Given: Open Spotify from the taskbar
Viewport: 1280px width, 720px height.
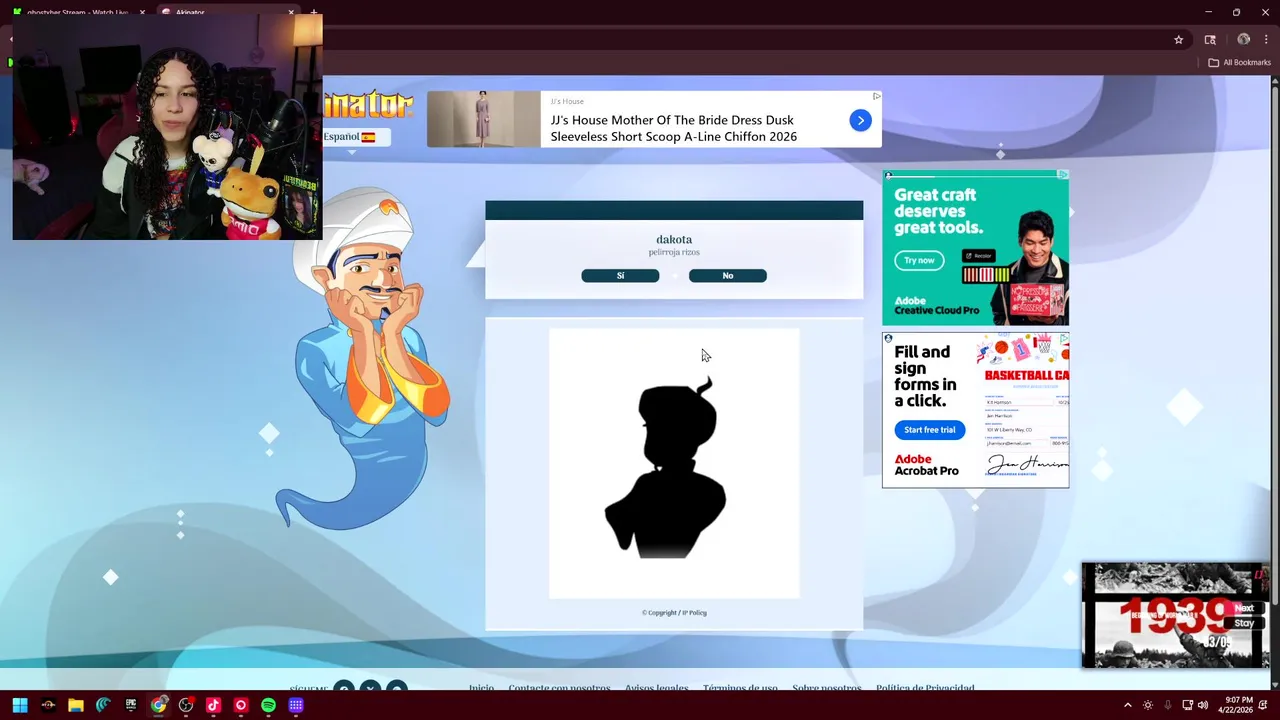Looking at the screenshot, I should tap(268, 705).
